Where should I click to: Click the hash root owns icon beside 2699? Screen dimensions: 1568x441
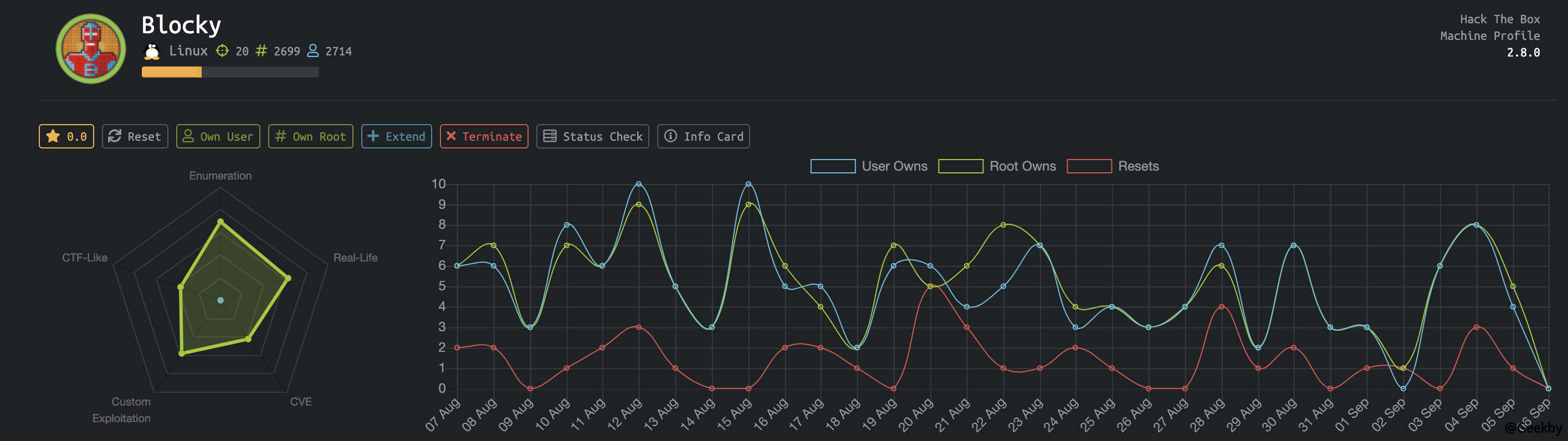(x=261, y=50)
